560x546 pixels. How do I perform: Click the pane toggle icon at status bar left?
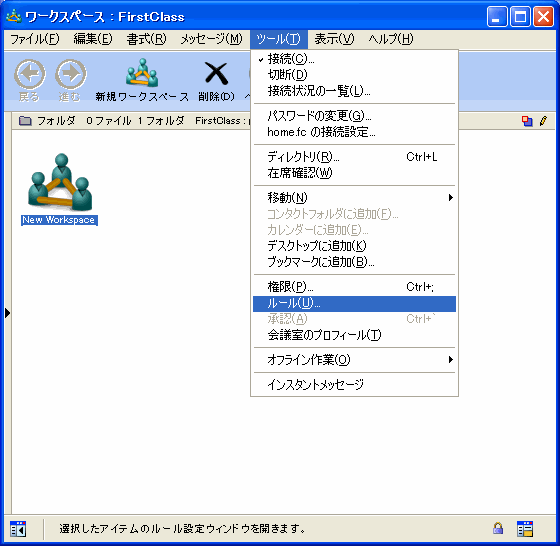(x=18, y=529)
